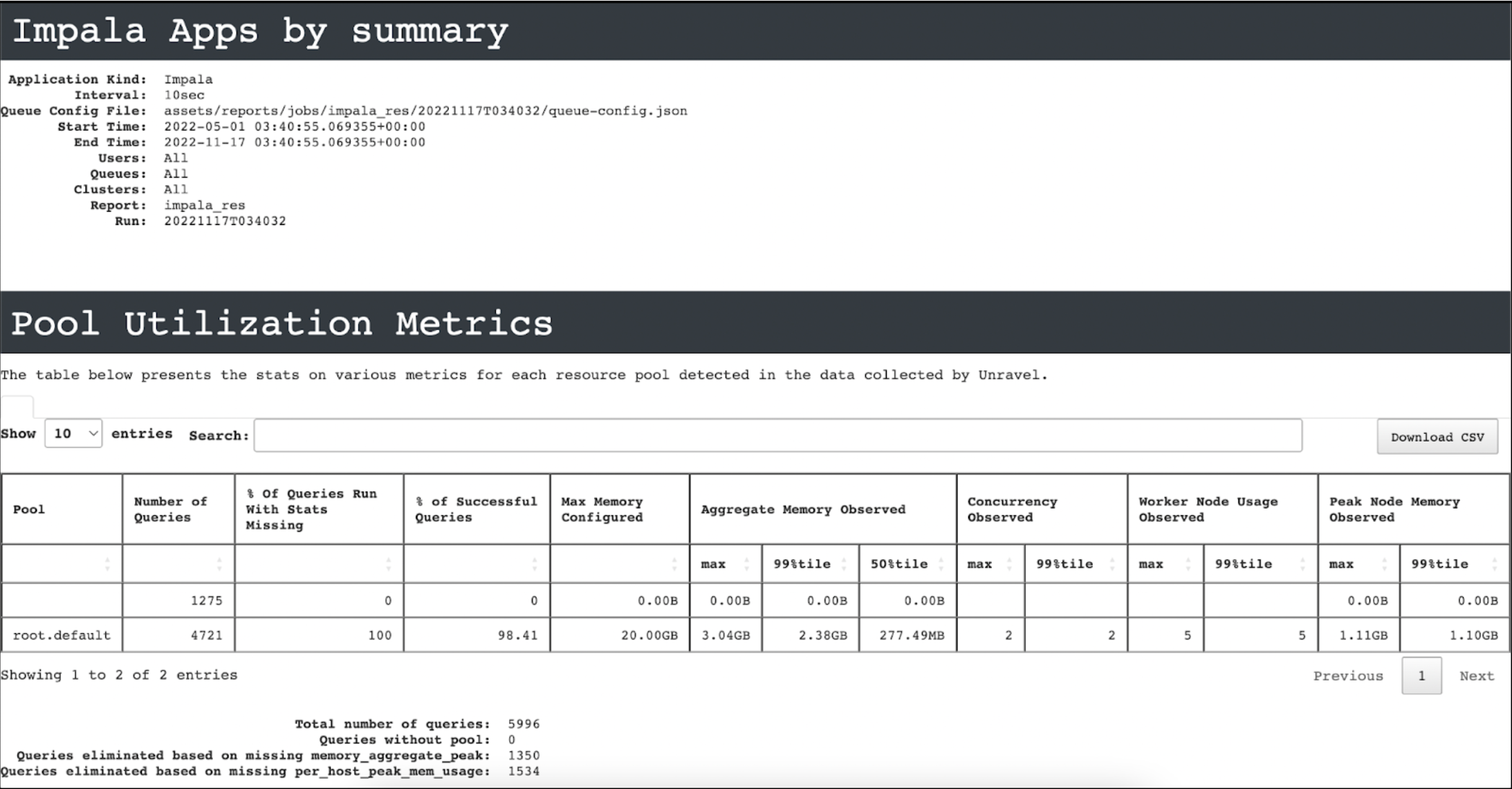Click the End Time value
Screen dimensions: 1512x789
(x=295, y=142)
